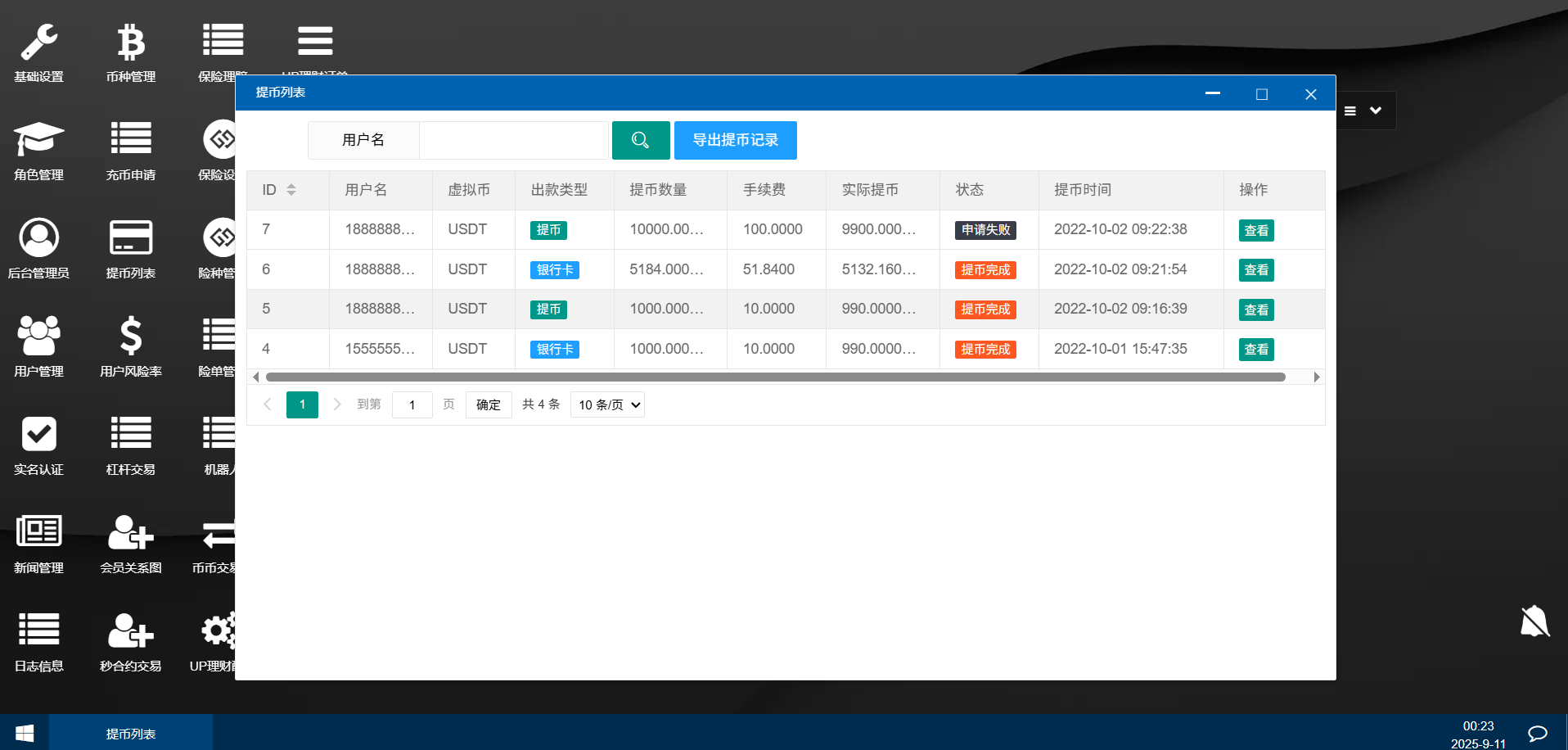Open the 充币申请 list icon
1568x750 pixels.
pos(131,139)
